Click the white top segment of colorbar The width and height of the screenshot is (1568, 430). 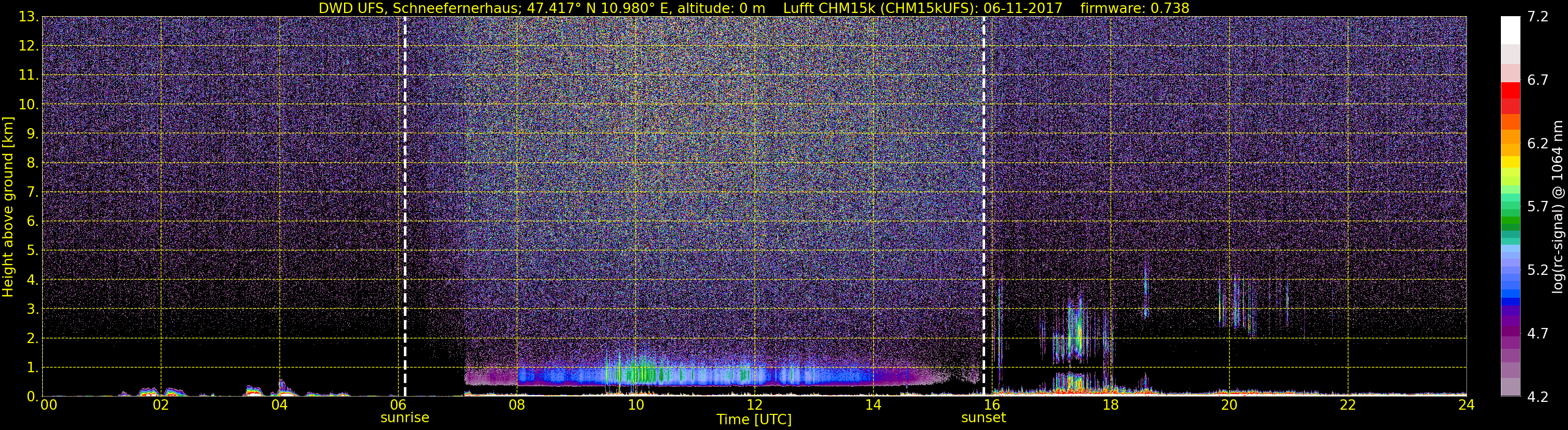1510,30
